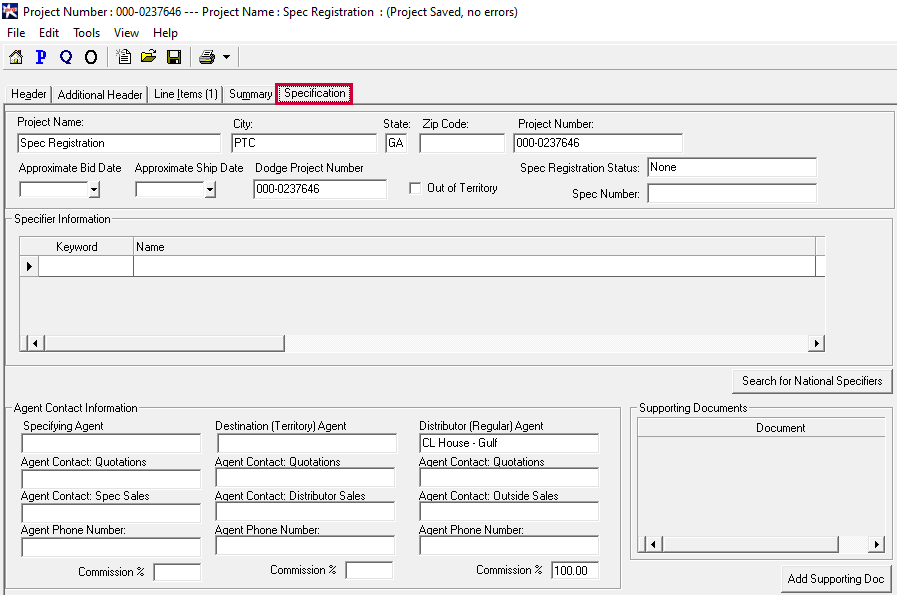Image resolution: width=897 pixels, height=595 pixels.
Task: Open the Tools menu
Action: 87,33
